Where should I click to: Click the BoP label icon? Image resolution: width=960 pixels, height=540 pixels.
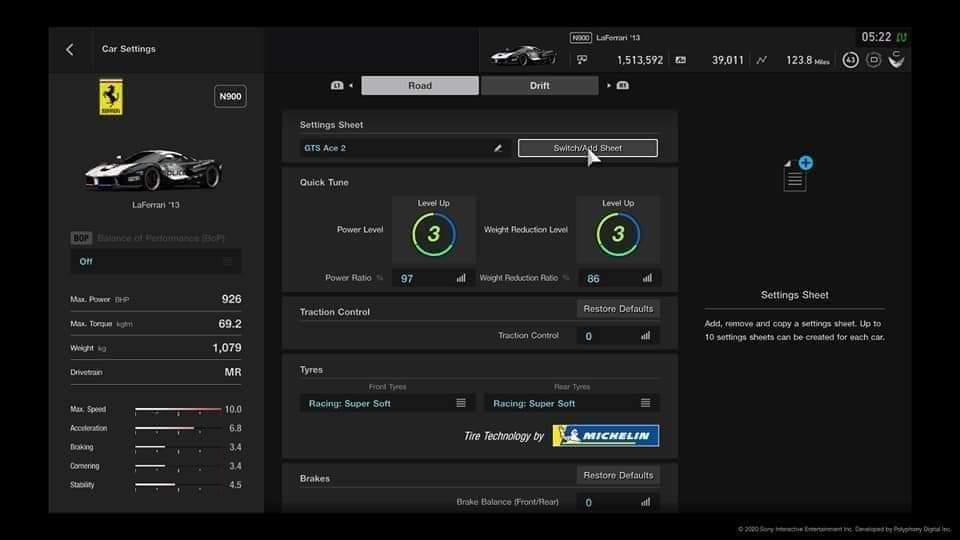tap(81, 238)
